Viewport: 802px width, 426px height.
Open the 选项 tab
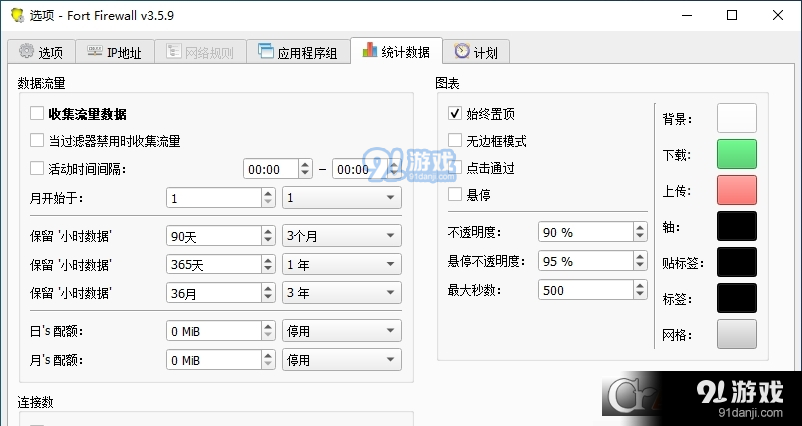click(41, 52)
